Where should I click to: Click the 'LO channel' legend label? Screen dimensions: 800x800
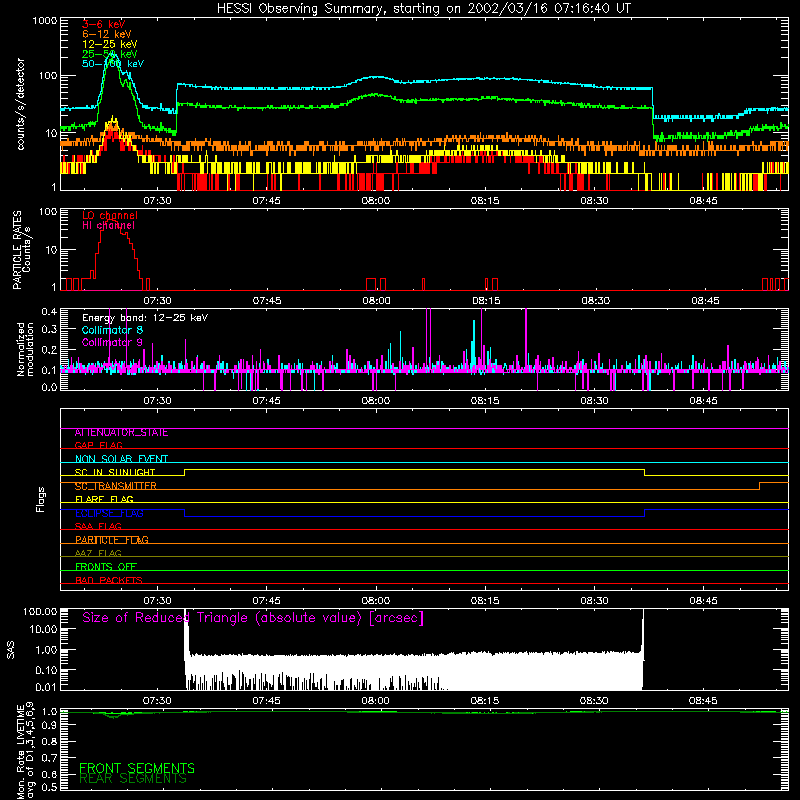click(x=110, y=215)
